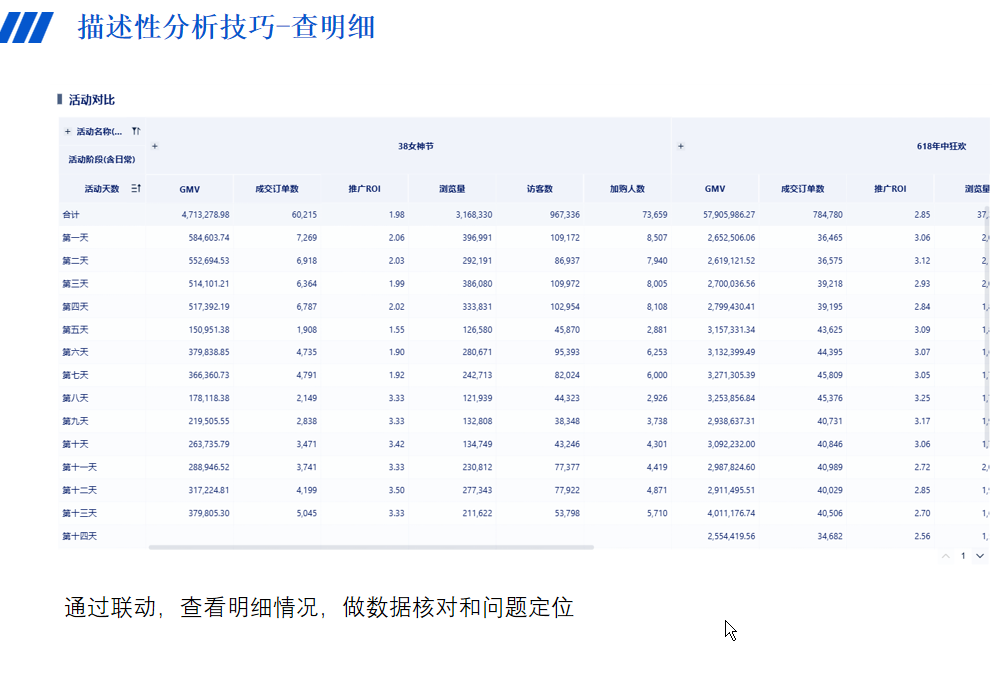Image resolution: width=999 pixels, height=683 pixels.
Task: Click the 加购人数 column header
Action: pyautogui.click(x=628, y=189)
